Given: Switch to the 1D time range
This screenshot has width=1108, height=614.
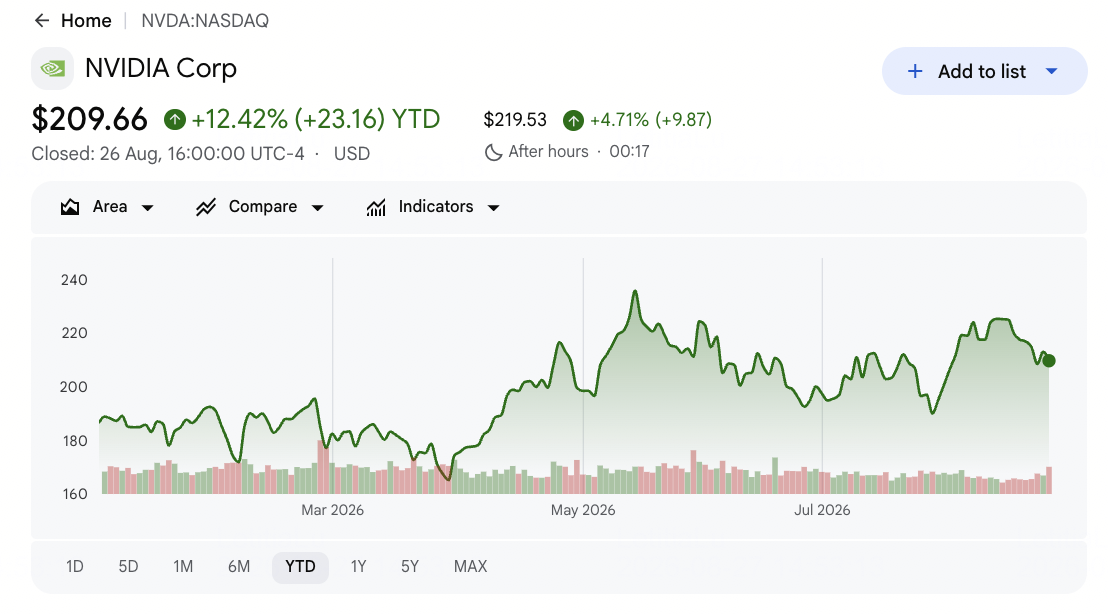Looking at the screenshot, I should pos(75,567).
